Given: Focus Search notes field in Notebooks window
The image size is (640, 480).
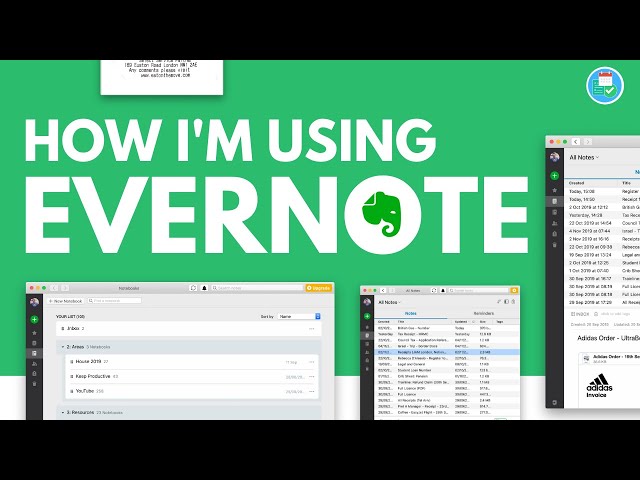Looking at the screenshot, I should point(257,288).
